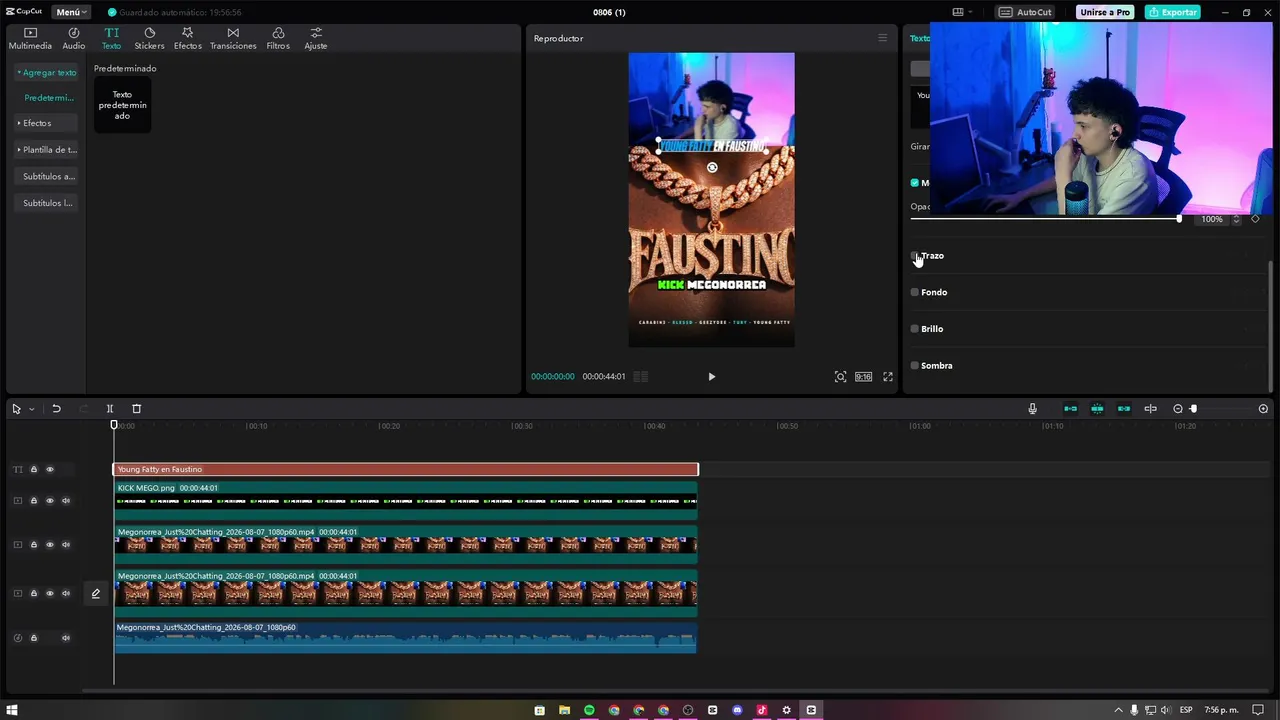Hide the KICK MEGO.png track
The height and width of the screenshot is (720, 1280).
(50, 501)
